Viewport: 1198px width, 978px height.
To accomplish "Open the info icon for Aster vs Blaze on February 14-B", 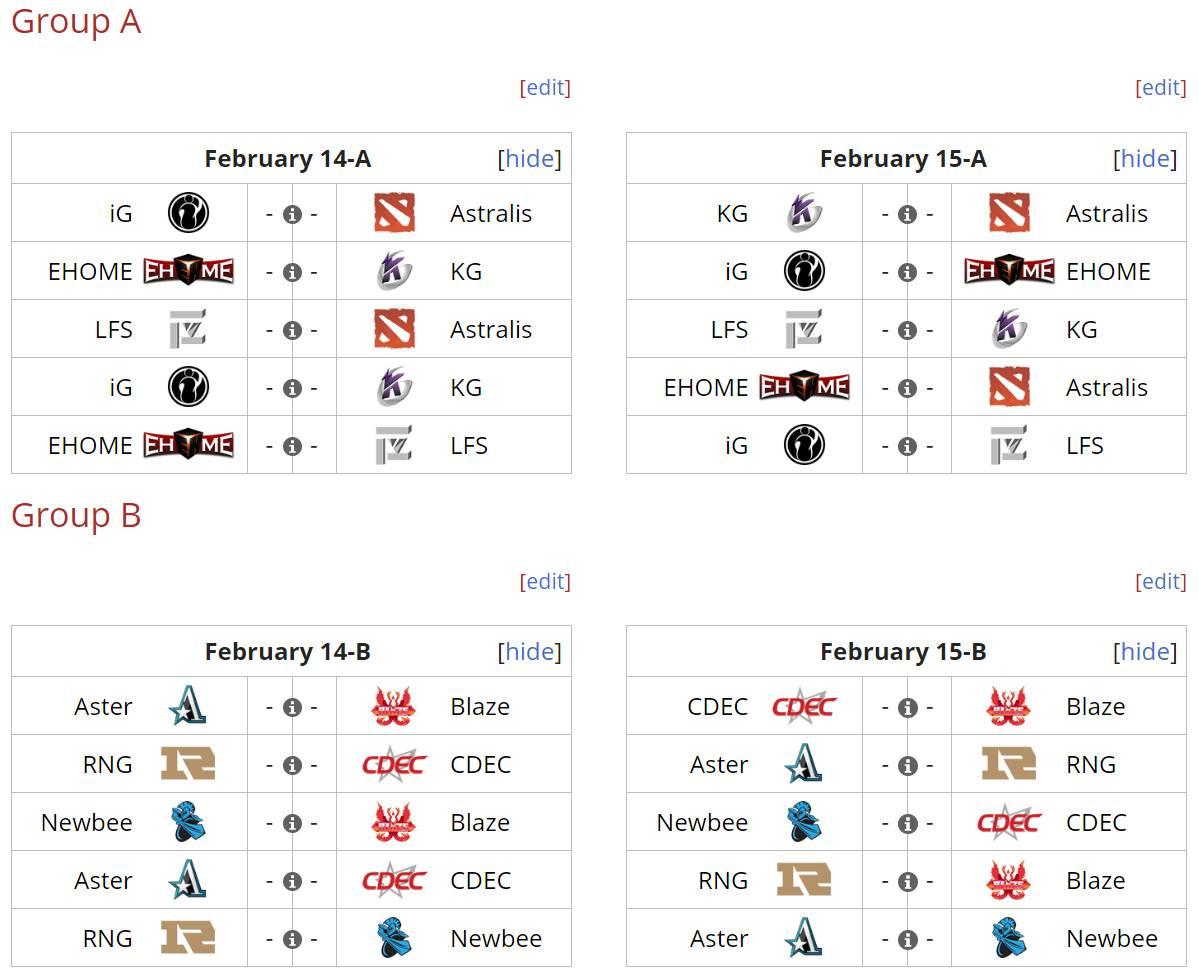I will pyautogui.click(x=292, y=708).
